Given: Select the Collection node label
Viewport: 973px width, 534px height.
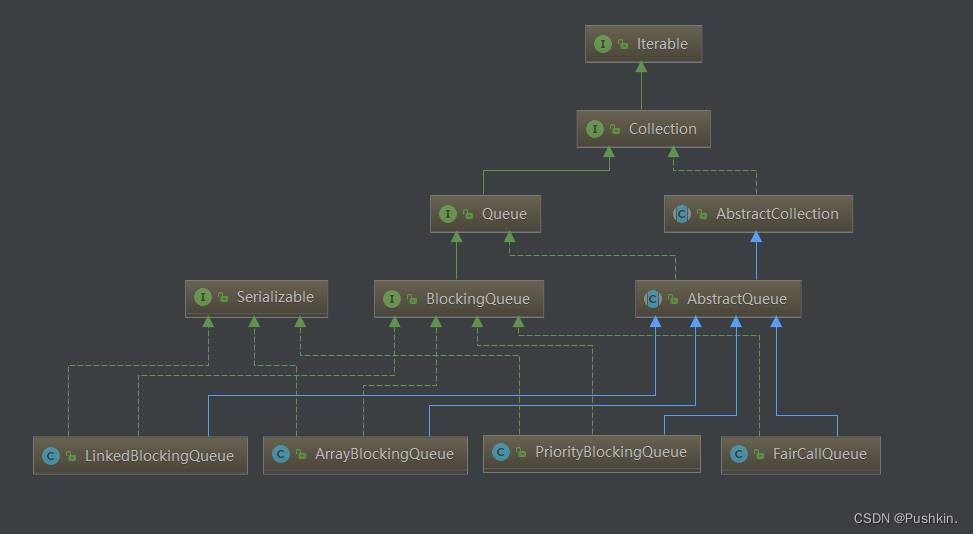Looking at the screenshot, I should tap(663, 129).
